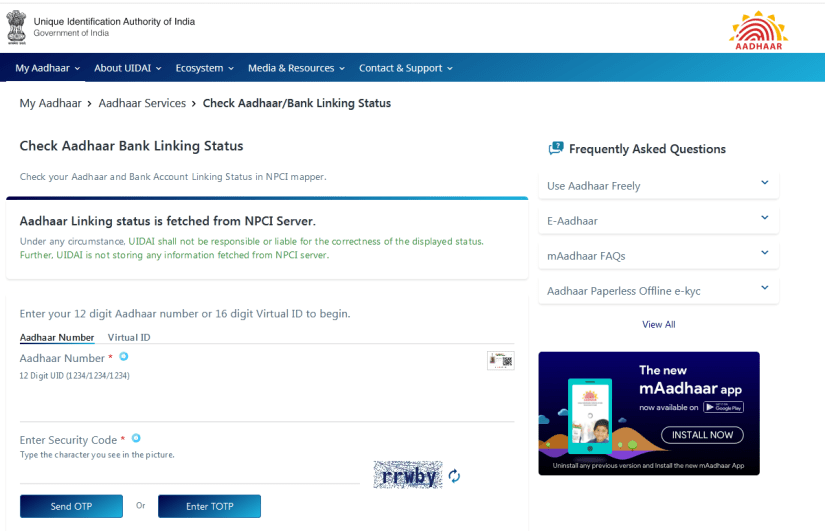Click the Send OTP button
This screenshot has height=531, width=825.
click(x=72, y=506)
